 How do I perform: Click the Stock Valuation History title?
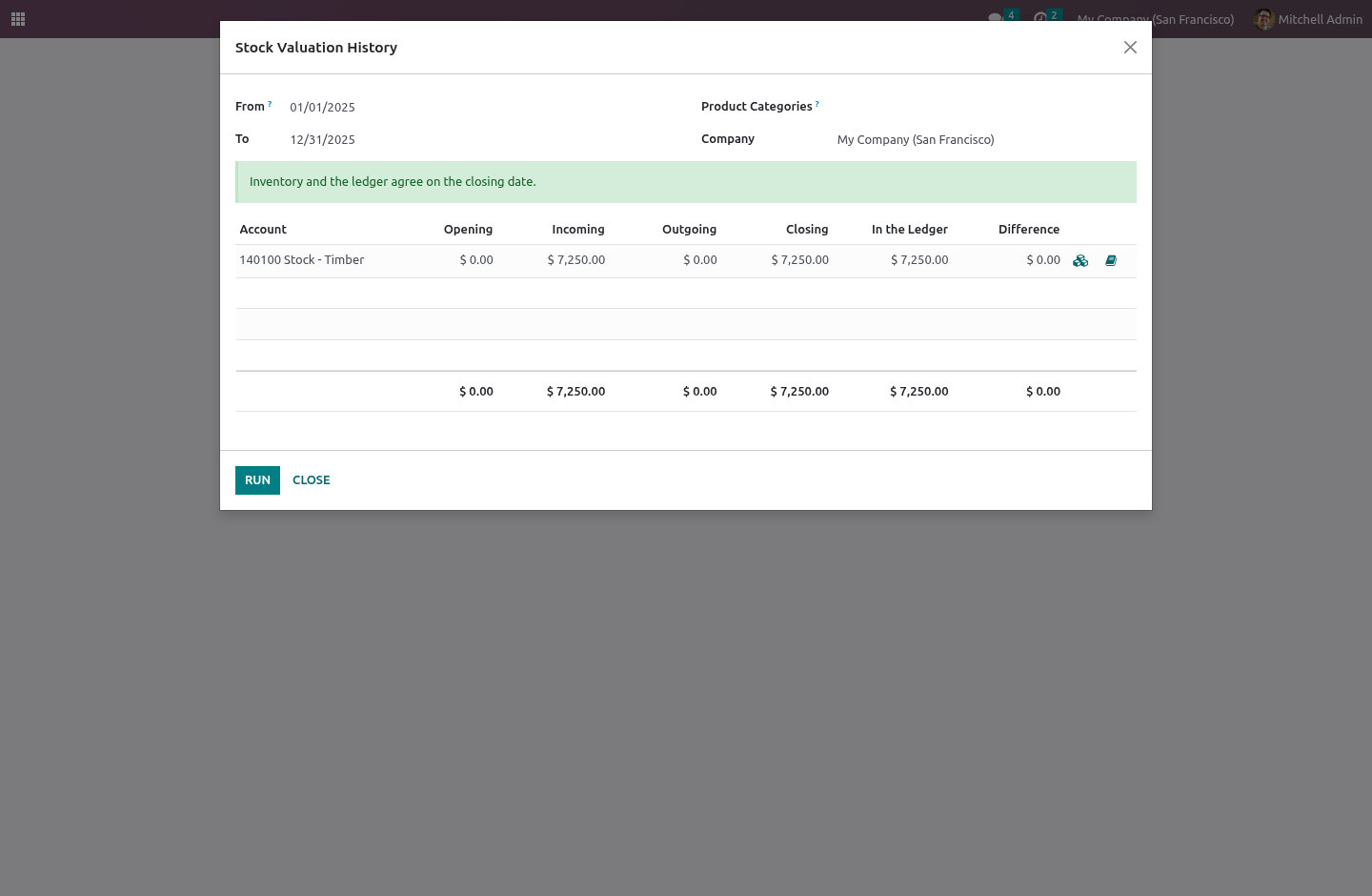click(x=316, y=48)
